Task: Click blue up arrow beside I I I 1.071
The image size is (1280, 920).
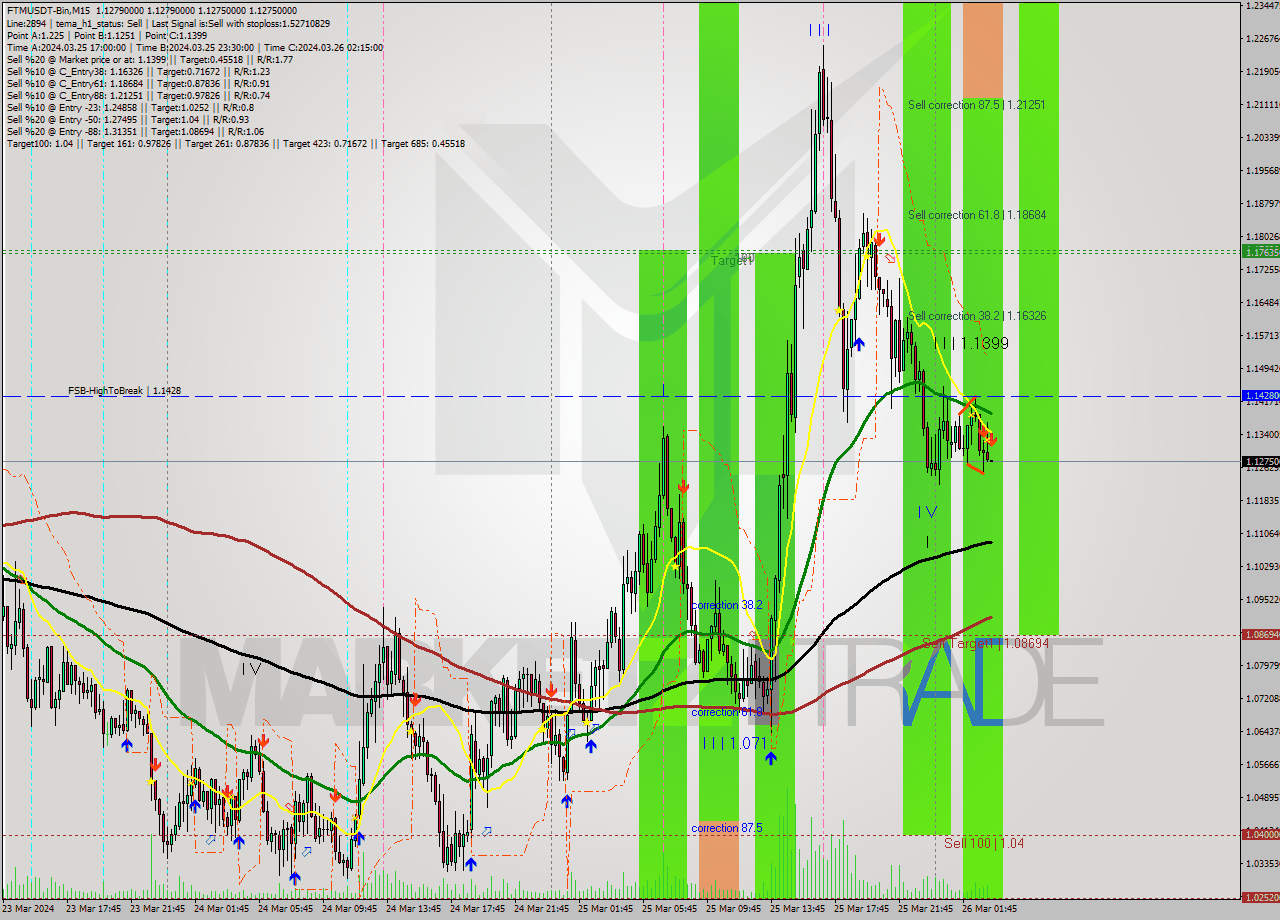Action: click(770, 758)
